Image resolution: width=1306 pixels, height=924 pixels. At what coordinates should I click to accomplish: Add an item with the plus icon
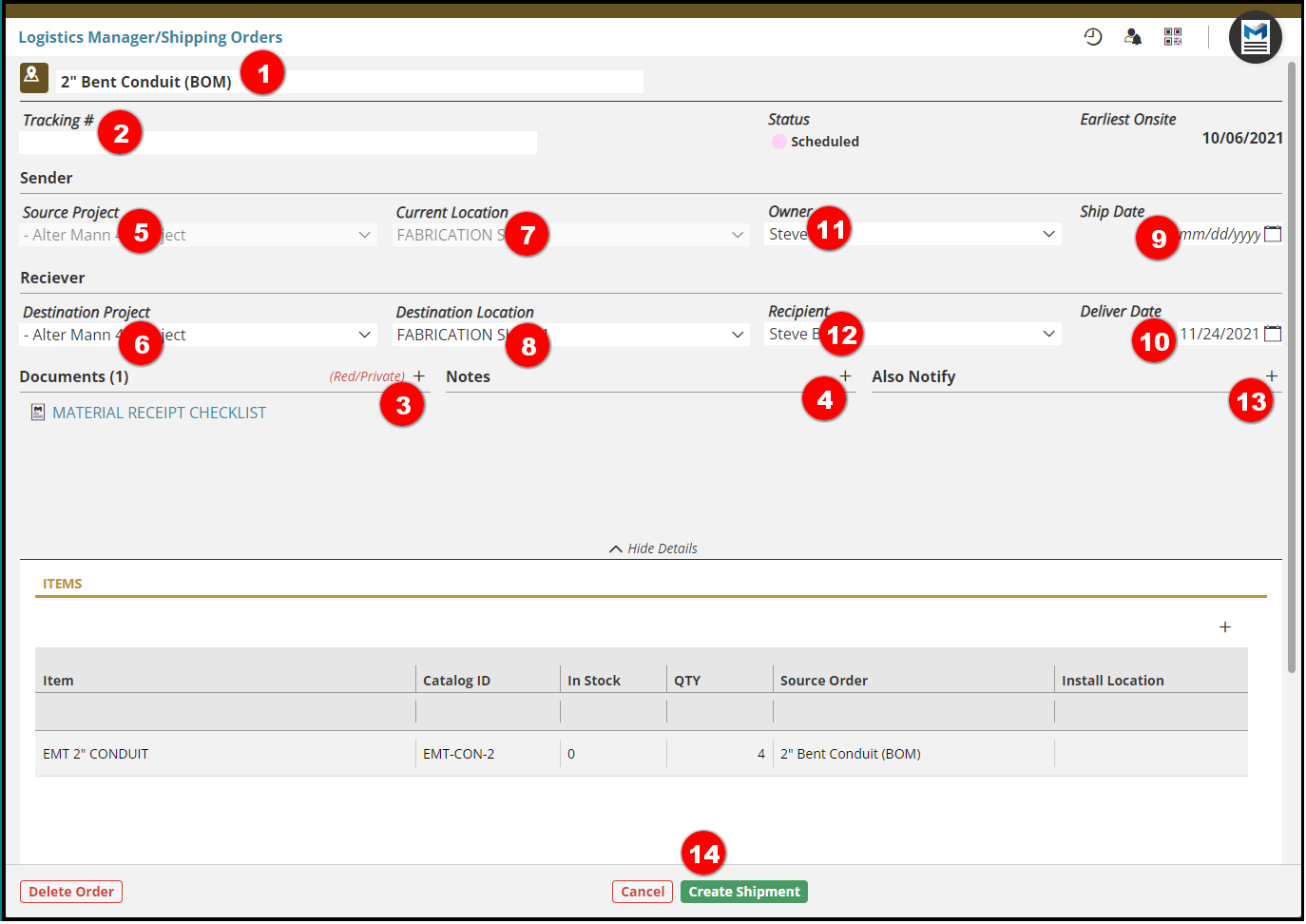[1225, 627]
